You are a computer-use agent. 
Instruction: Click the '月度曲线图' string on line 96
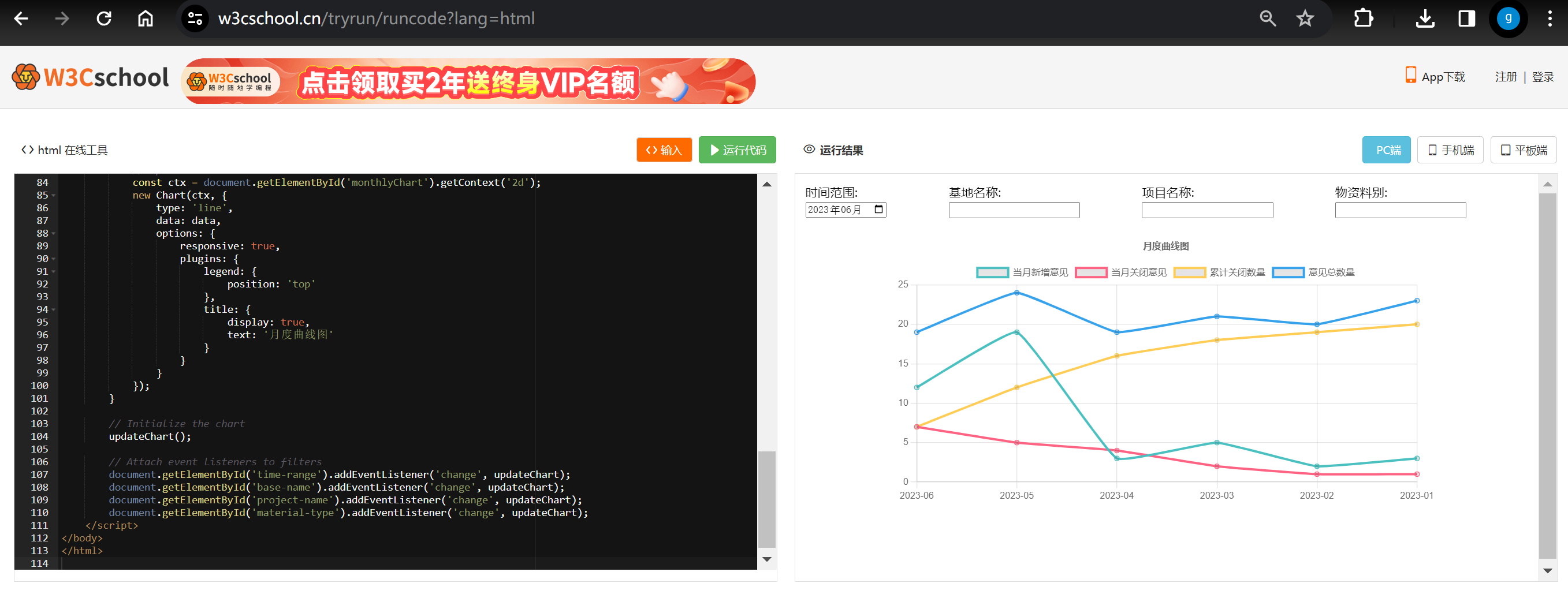pyautogui.click(x=298, y=335)
